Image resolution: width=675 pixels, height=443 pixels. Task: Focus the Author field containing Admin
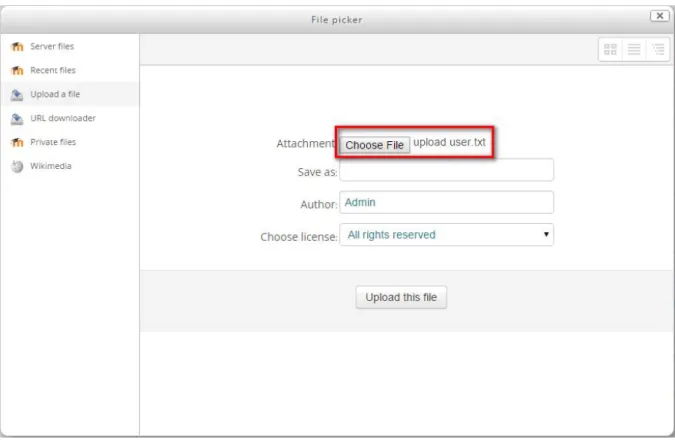(446, 202)
